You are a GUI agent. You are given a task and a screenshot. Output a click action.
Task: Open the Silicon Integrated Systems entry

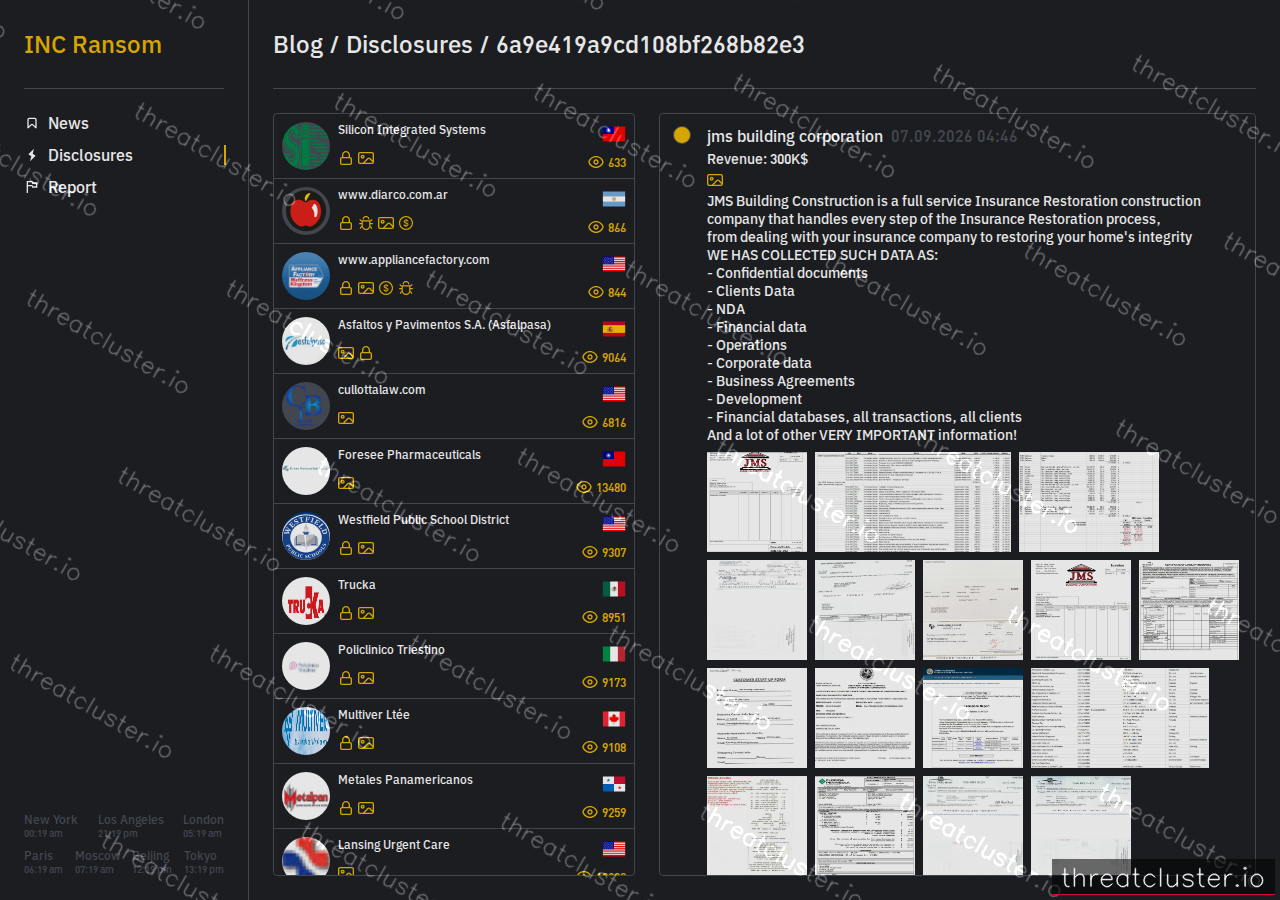pos(454,146)
